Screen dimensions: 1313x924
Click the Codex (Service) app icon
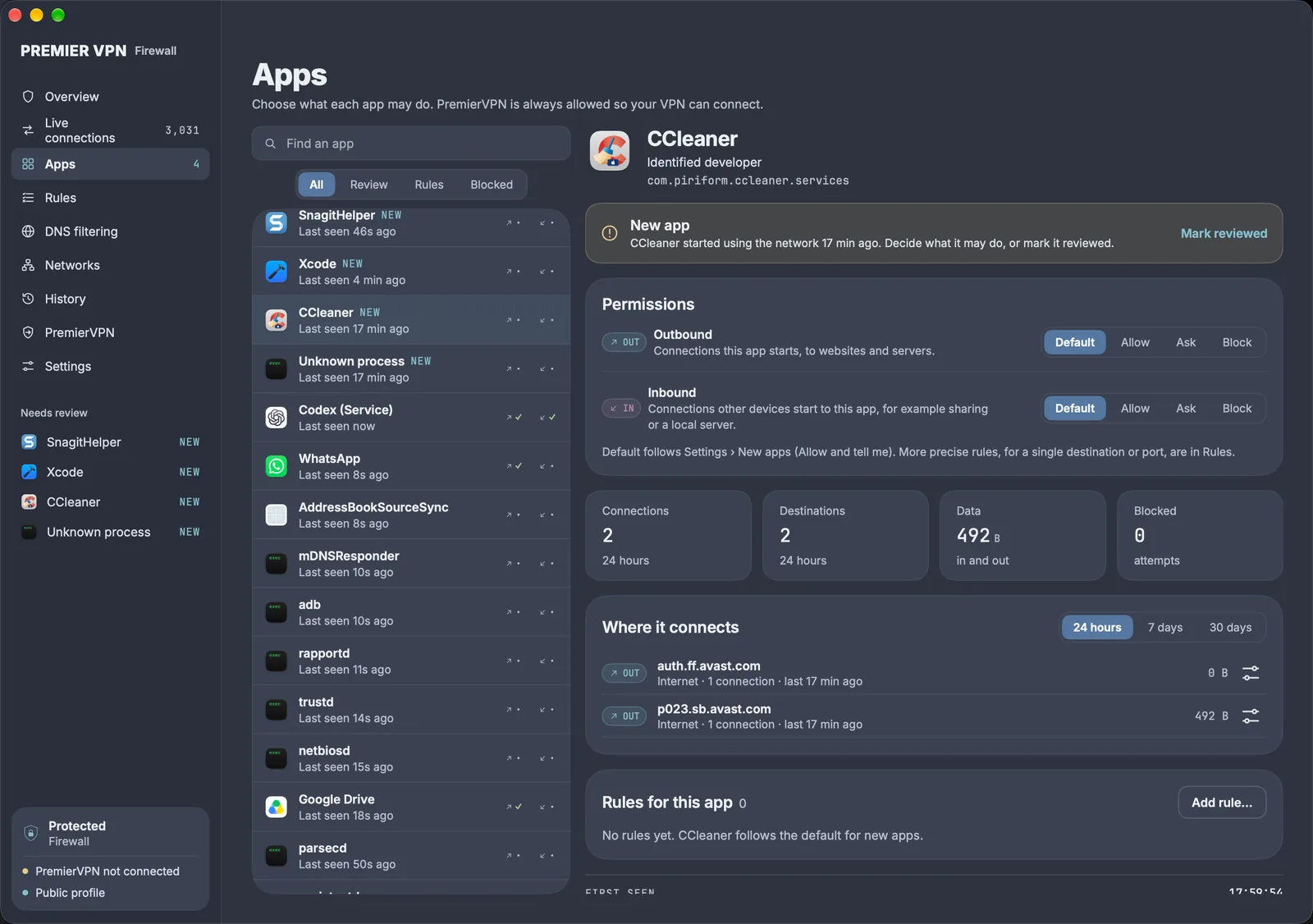click(277, 418)
